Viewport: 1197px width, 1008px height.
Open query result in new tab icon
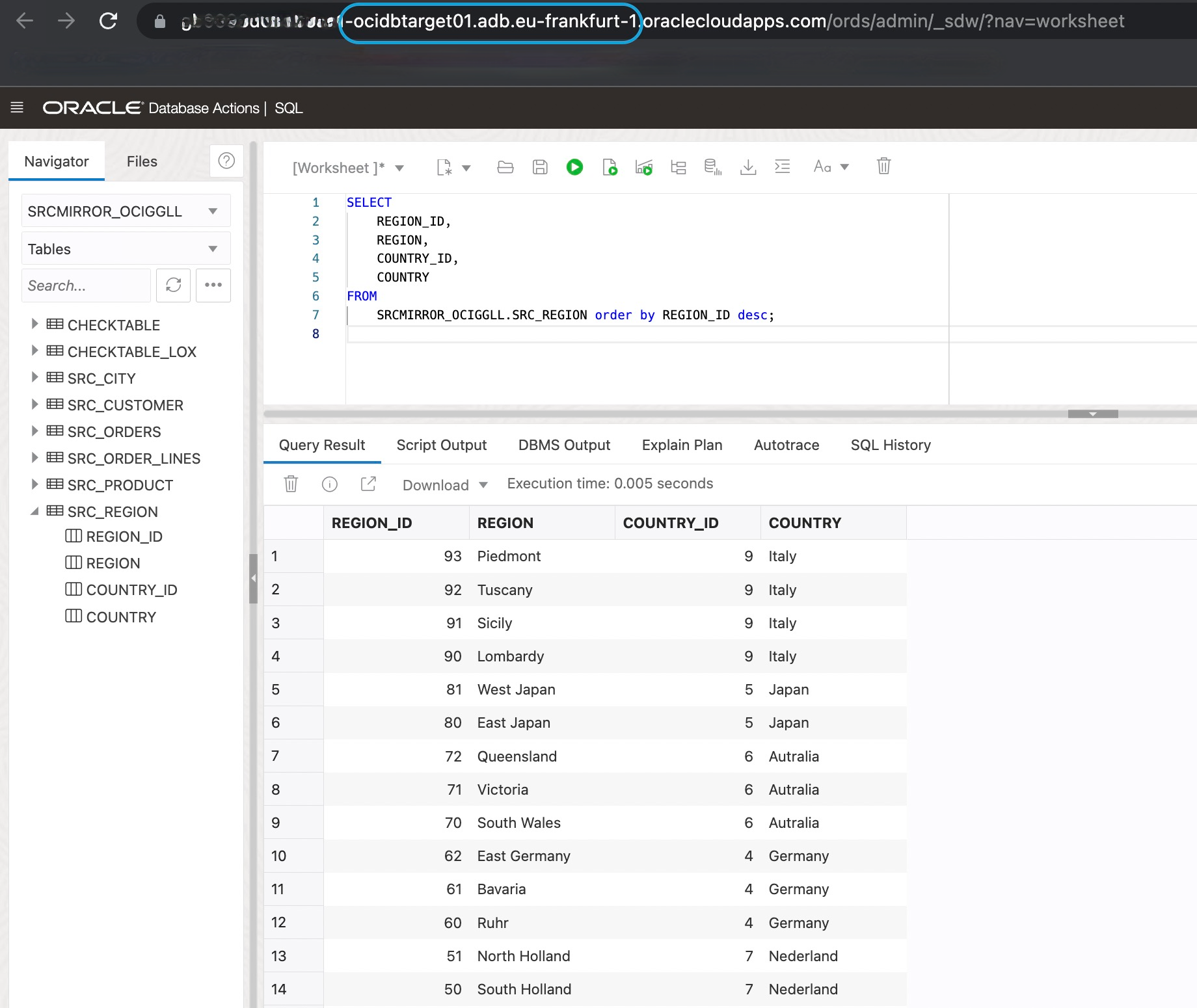(368, 483)
